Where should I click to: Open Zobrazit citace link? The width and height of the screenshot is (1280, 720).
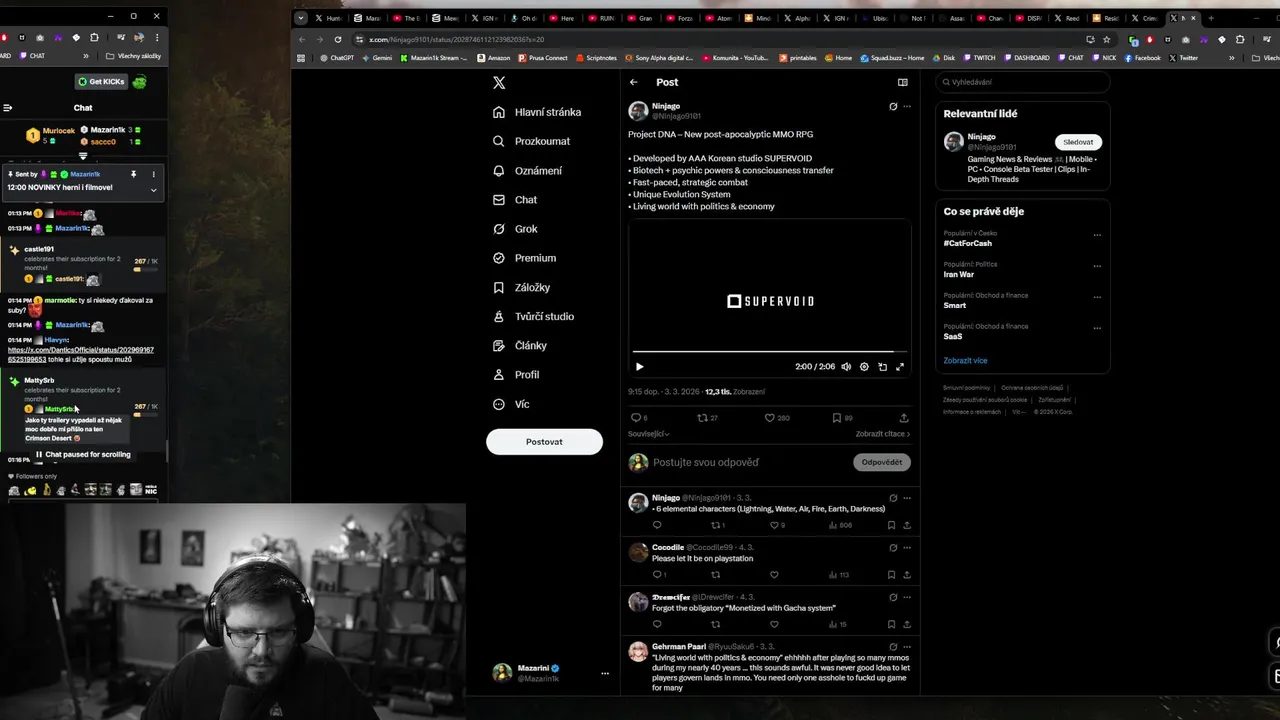click(x=883, y=434)
